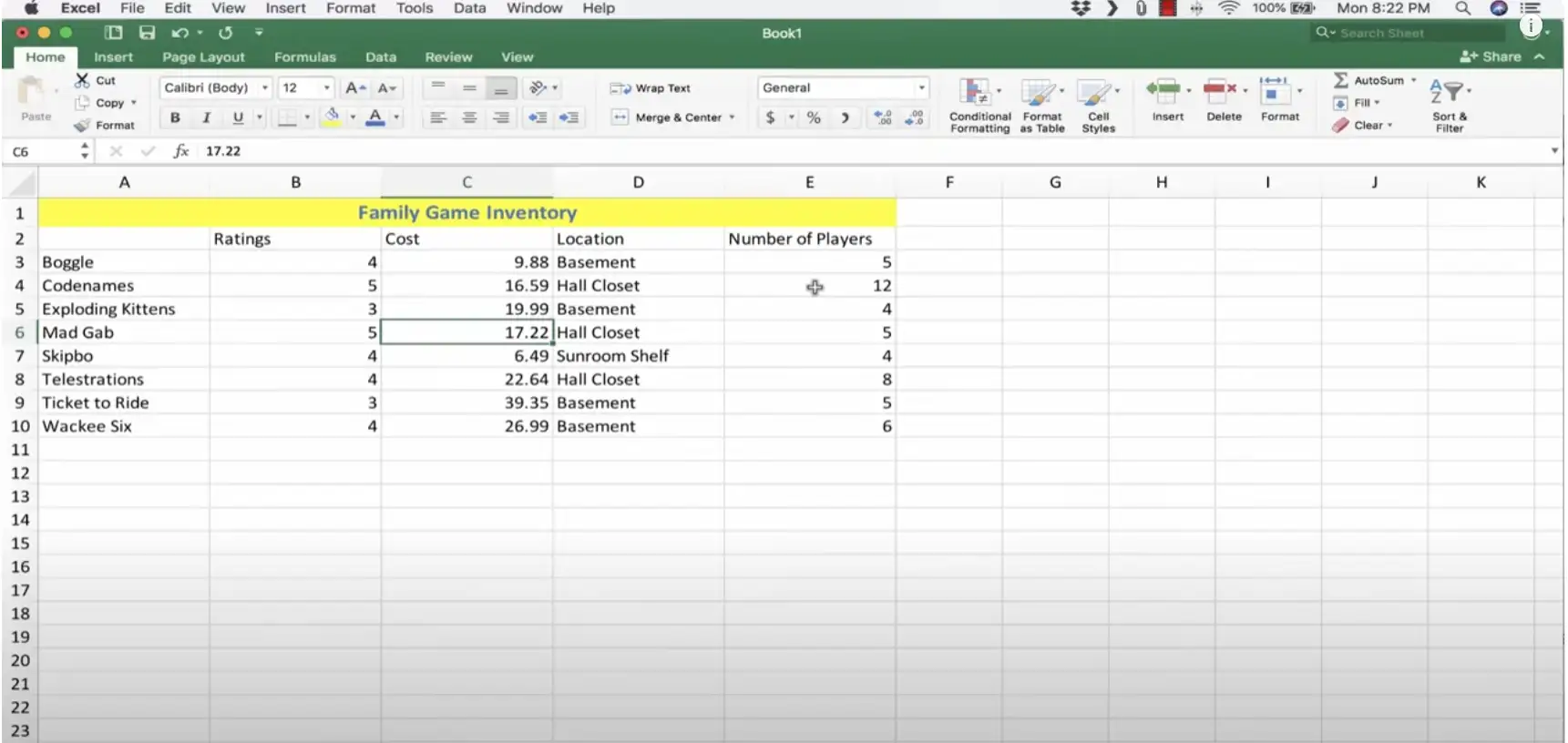Click the Cut button
The image size is (1568, 743).
pos(96,80)
